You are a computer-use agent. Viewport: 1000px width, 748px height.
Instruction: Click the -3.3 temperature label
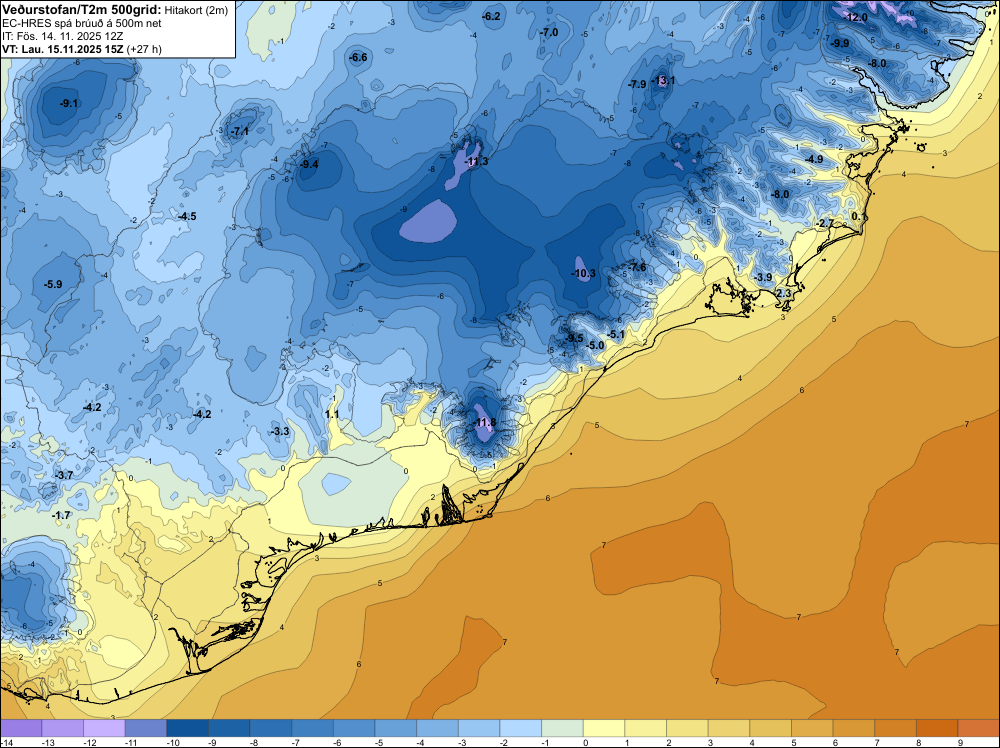tap(280, 432)
